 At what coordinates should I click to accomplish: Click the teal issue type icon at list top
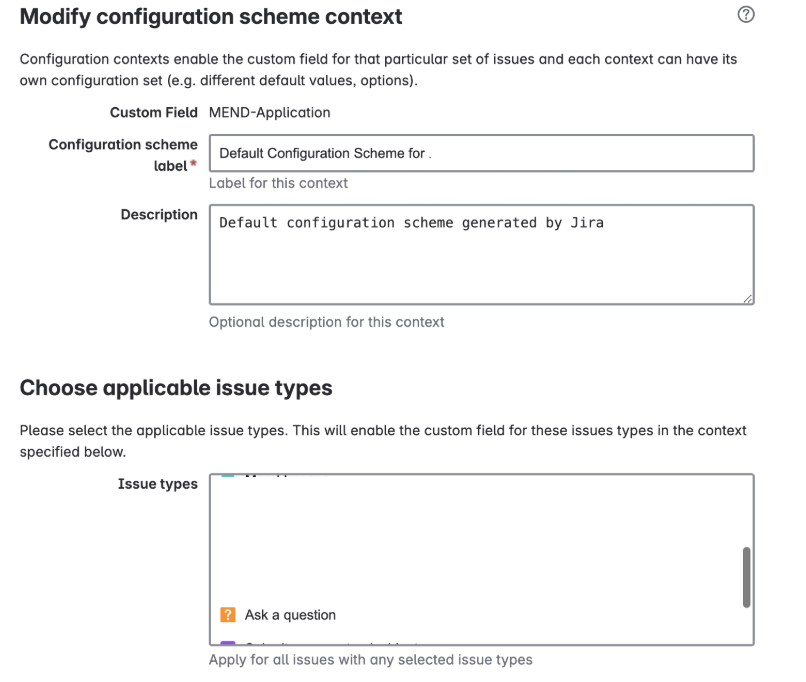click(x=228, y=477)
